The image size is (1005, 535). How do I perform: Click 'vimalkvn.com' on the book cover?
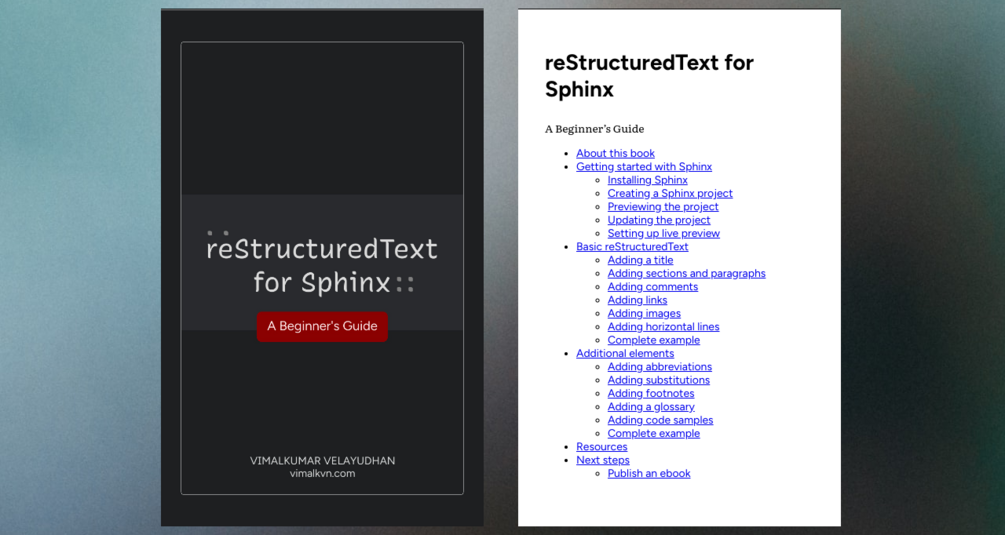322,473
